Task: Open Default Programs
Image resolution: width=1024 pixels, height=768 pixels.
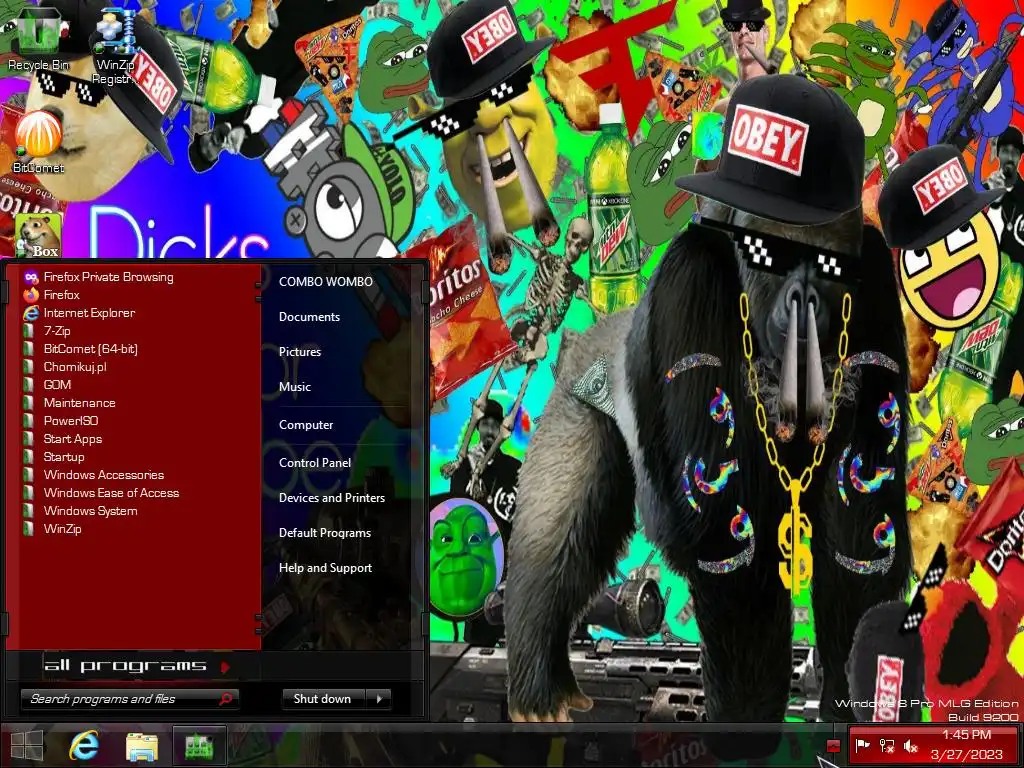Action: (x=325, y=533)
